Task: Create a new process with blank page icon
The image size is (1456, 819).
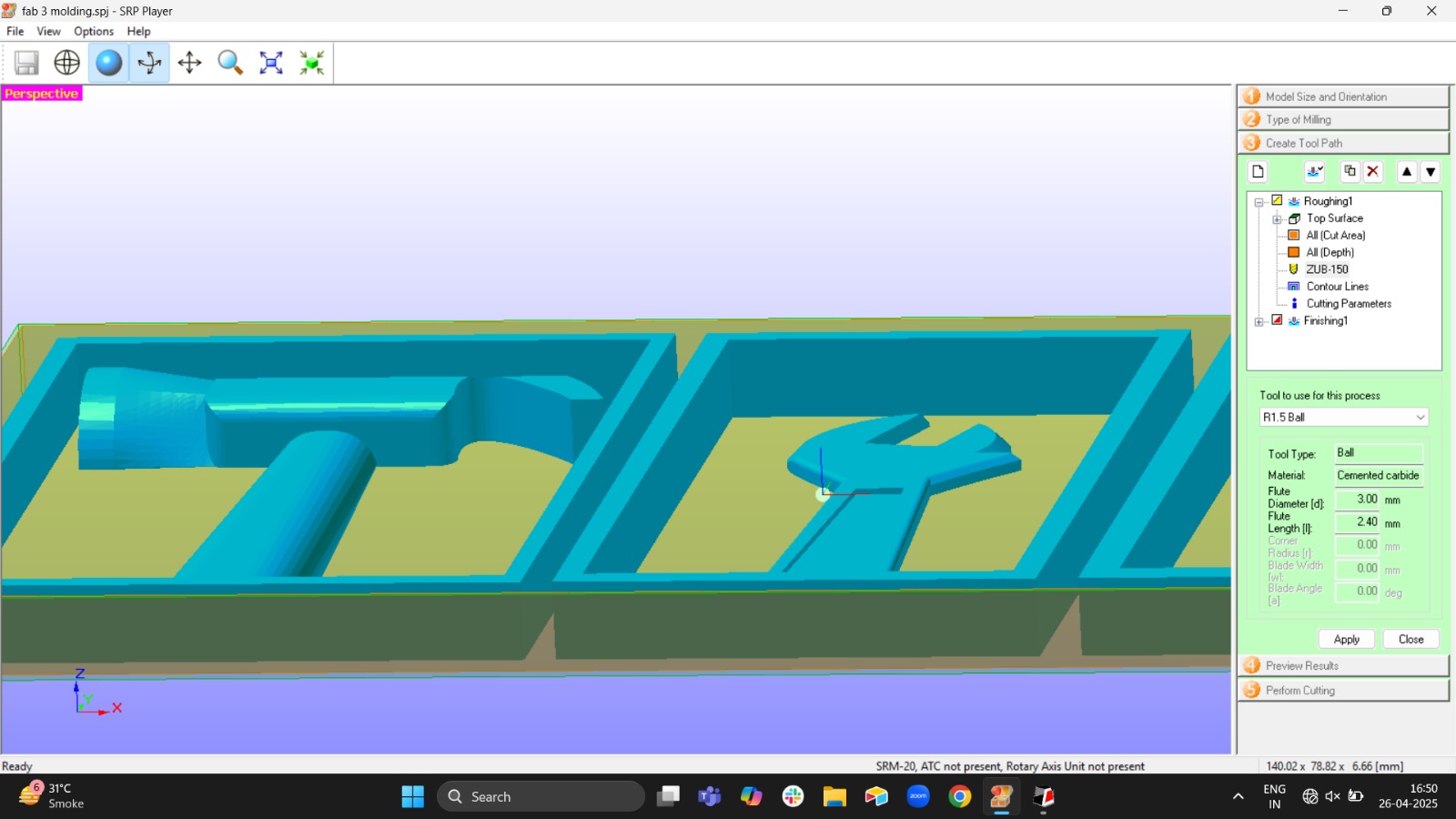Action: 1258,171
